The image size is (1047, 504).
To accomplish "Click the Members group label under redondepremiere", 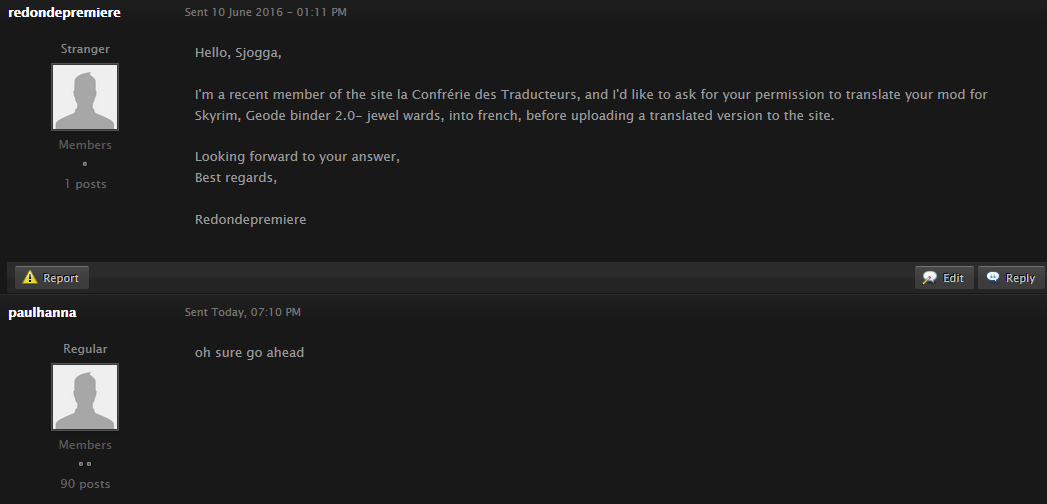I will click(x=85, y=145).
